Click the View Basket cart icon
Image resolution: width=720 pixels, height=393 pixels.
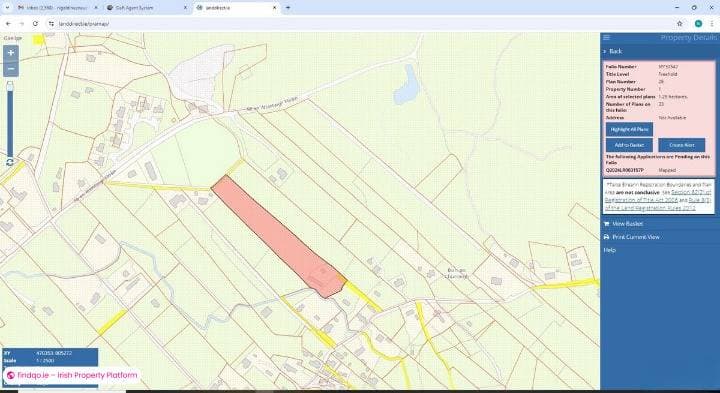(607, 224)
